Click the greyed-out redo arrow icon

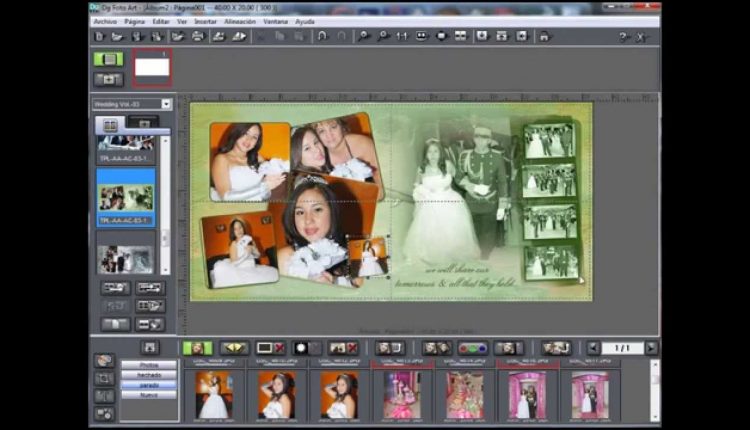(342, 36)
